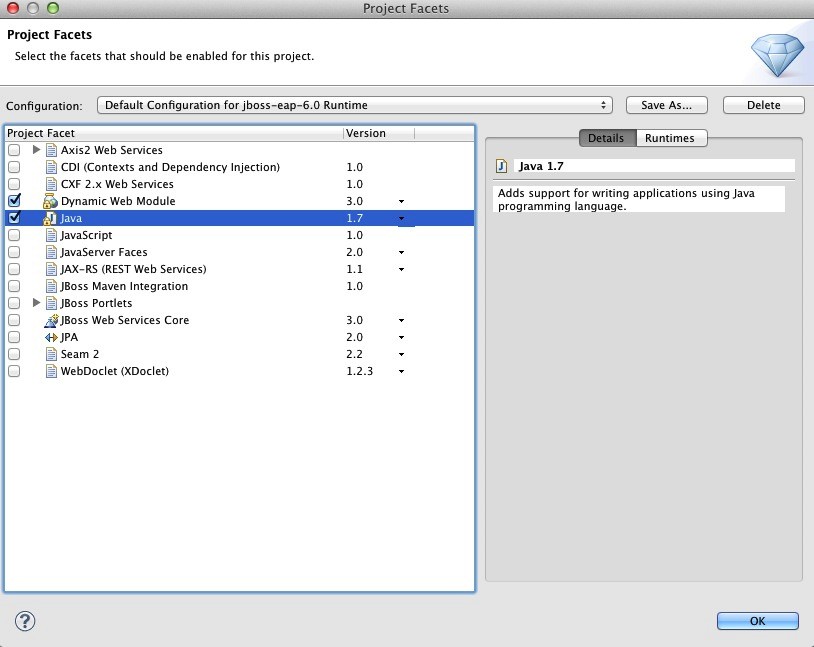Select the JavaScript facet row label
Image resolution: width=814 pixels, height=647 pixels.
click(86, 235)
